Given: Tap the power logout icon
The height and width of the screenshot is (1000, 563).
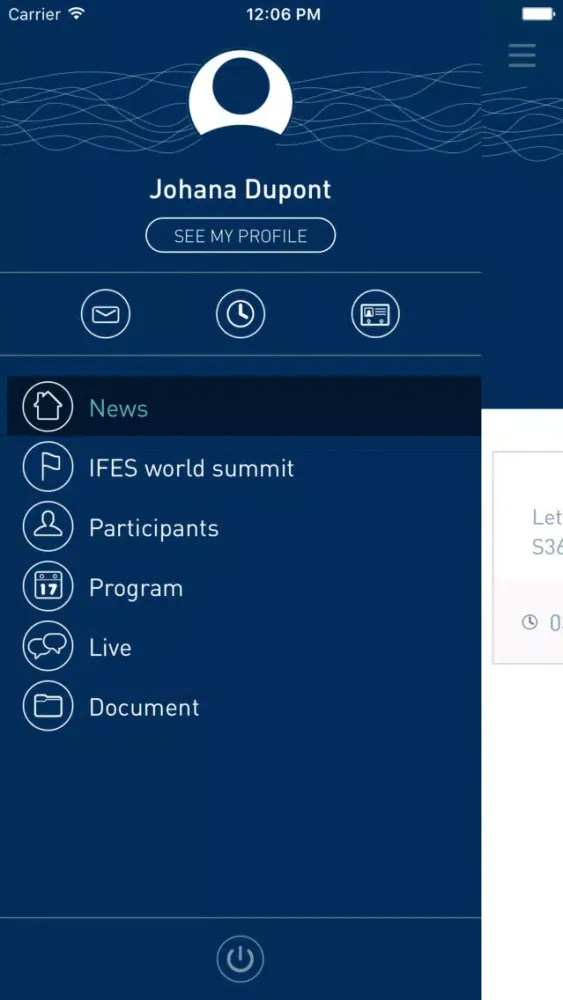Looking at the screenshot, I should tap(240, 959).
